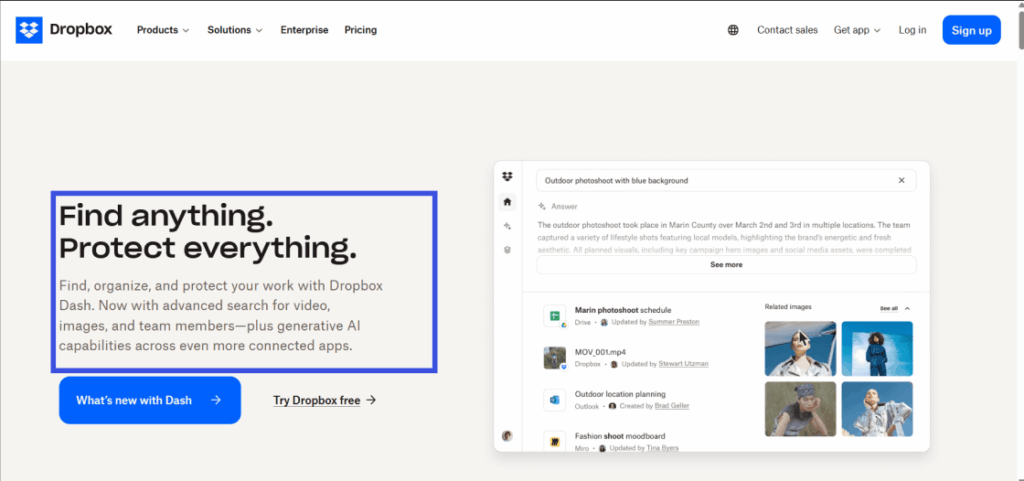Click the Dropbox logo icon in header
Screen dimensions: 1024x481
click(x=29, y=30)
